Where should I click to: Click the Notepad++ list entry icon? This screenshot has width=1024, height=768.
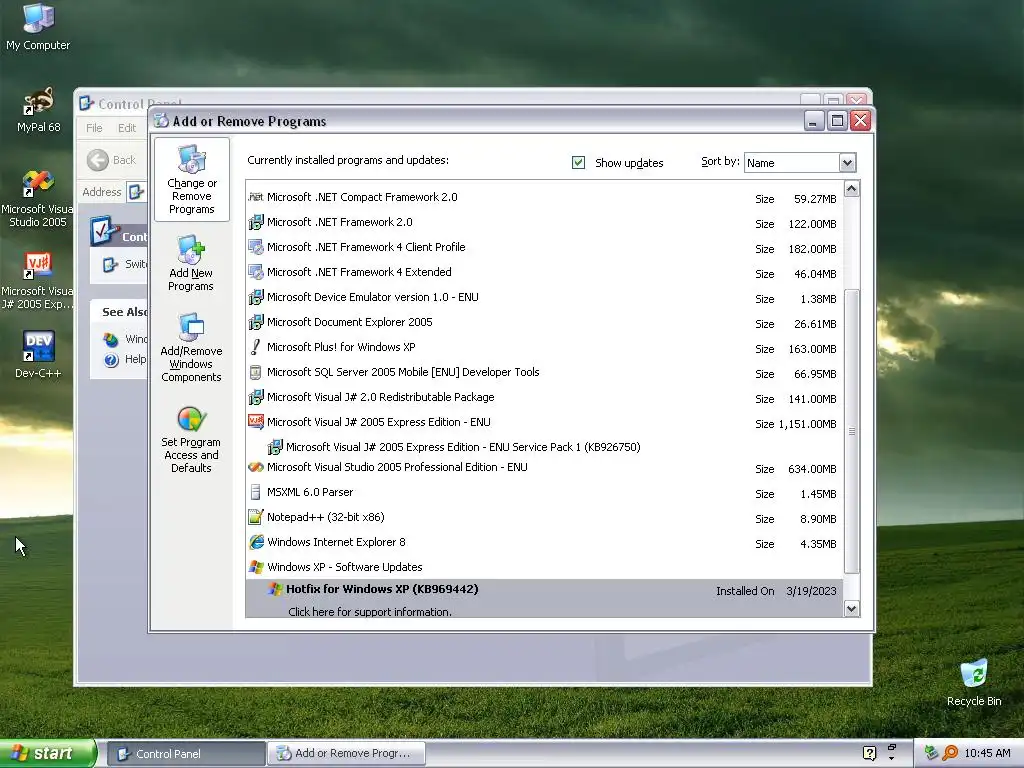(x=256, y=517)
